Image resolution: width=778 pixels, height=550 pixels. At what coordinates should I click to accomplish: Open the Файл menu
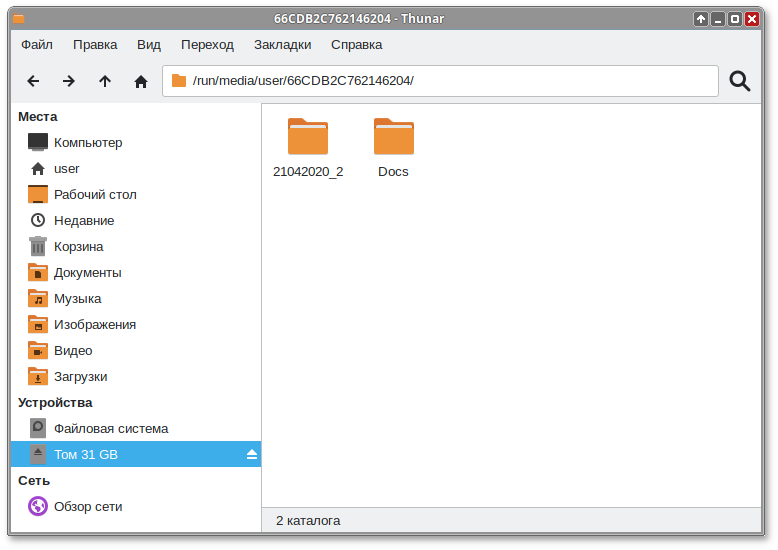(37, 45)
